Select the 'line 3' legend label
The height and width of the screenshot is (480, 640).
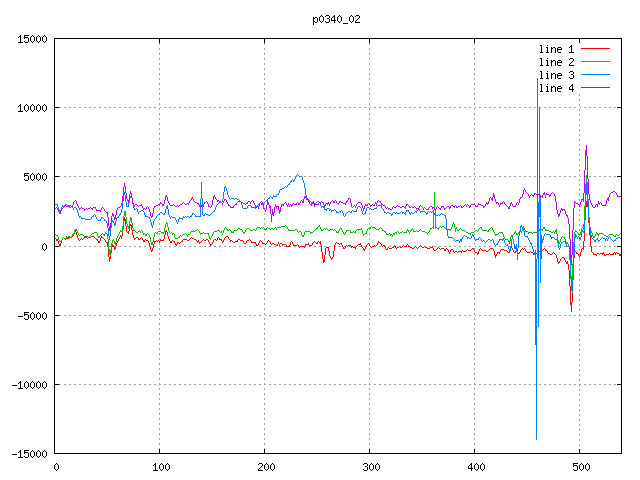click(x=557, y=75)
